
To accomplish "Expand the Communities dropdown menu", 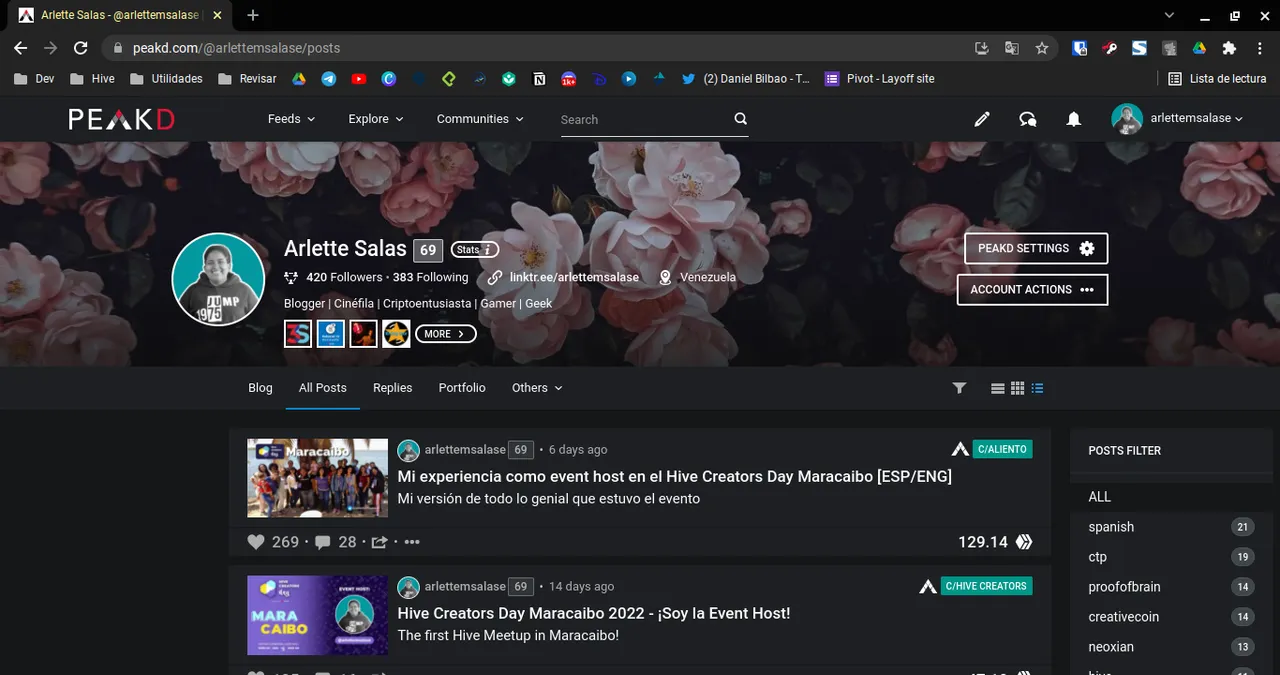I will (480, 119).
